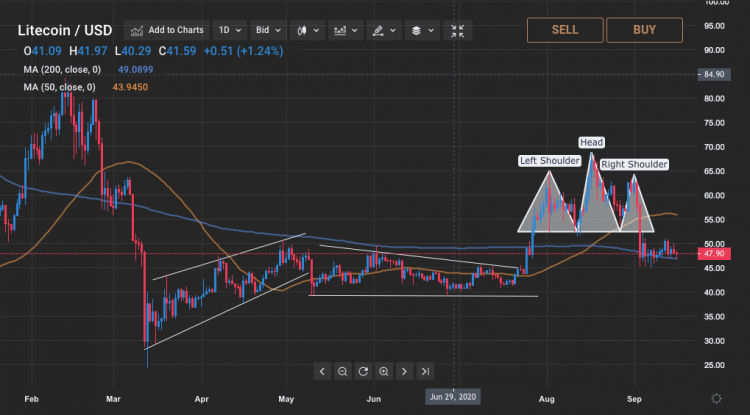
Task: Click the collapse fullscreen arrows icon
Action: point(458,31)
